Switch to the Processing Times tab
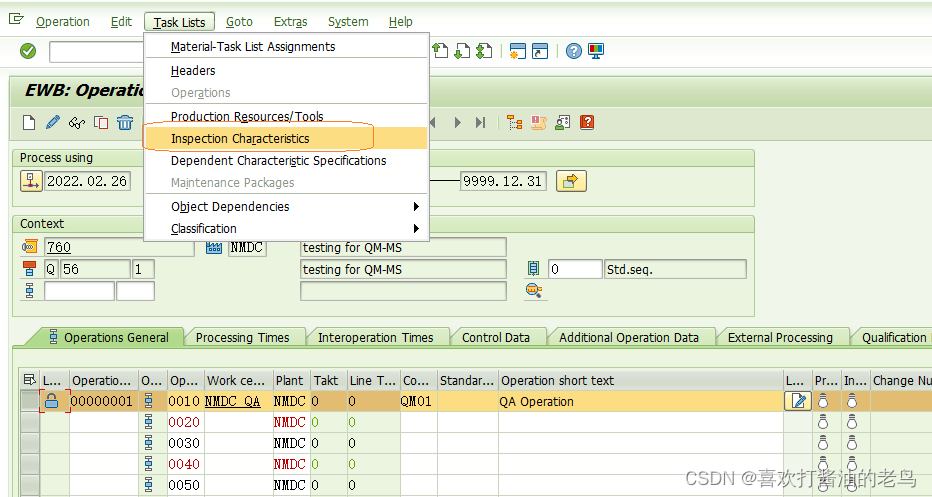The height and width of the screenshot is (497, 932). click(242, 338)
